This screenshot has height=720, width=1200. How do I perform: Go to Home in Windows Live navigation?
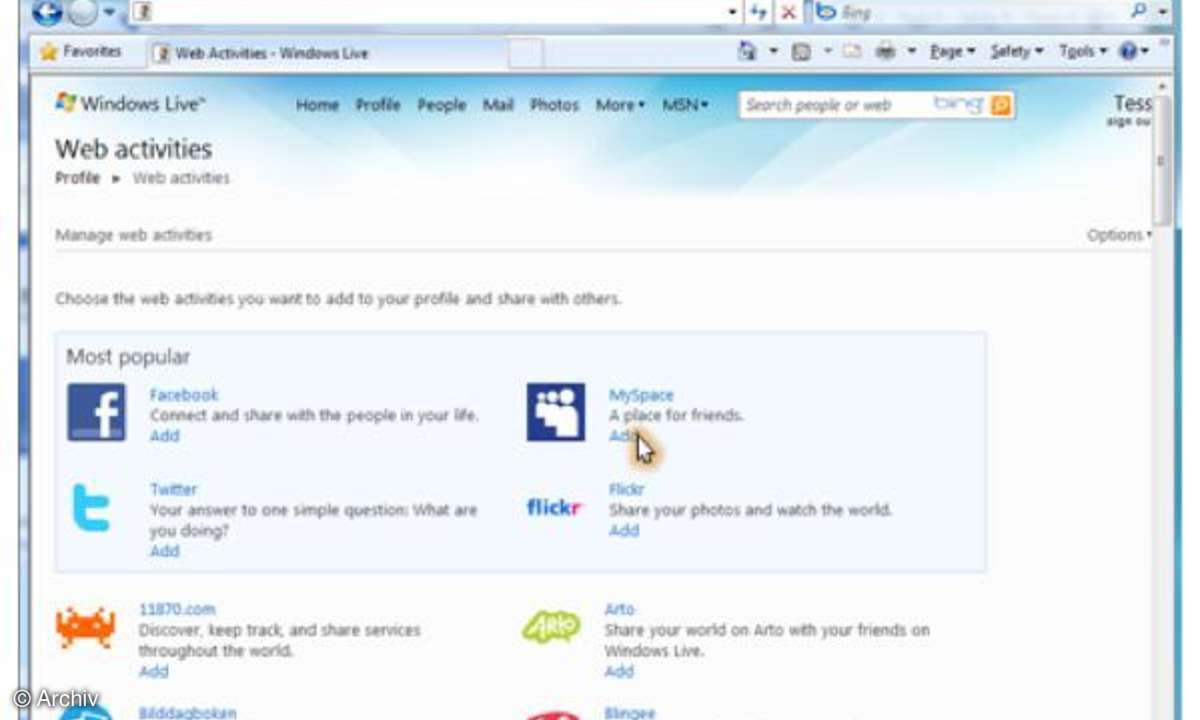[x=317, y=105]
